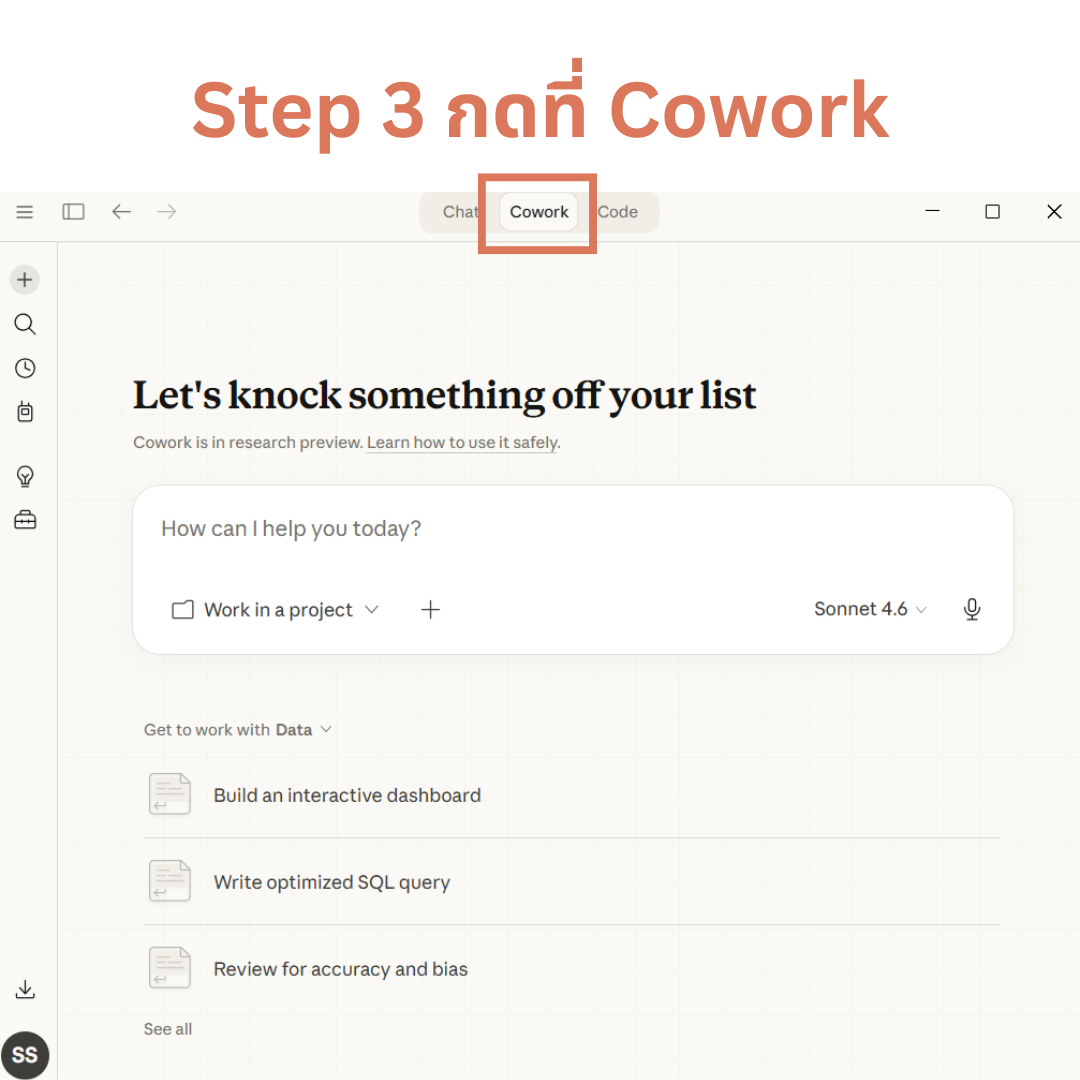Toggle the sidebar panel icon
Screen dimensions: 1080x1080
73,212
